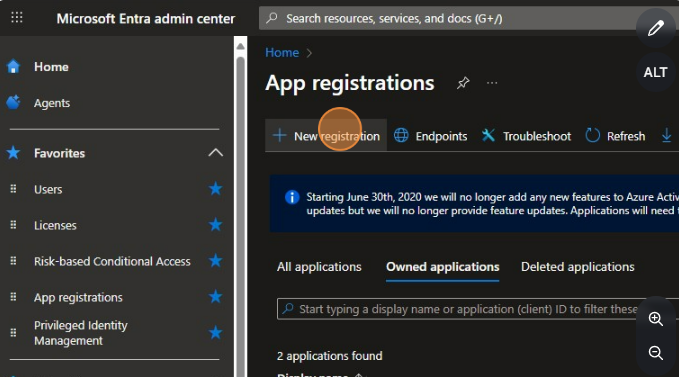The width and height of the screenshot is (679, 377).
Task: Open Endpoints from the toolbar
Action: (x=430, y=136)
